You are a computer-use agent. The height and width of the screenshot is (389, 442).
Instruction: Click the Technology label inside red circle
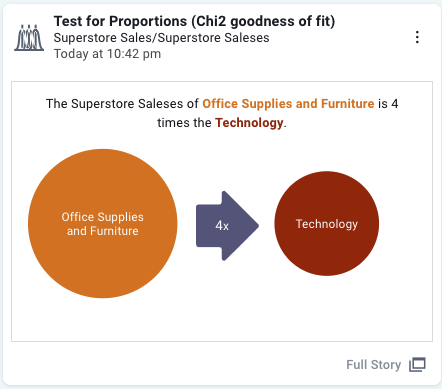tap(327, 224)
